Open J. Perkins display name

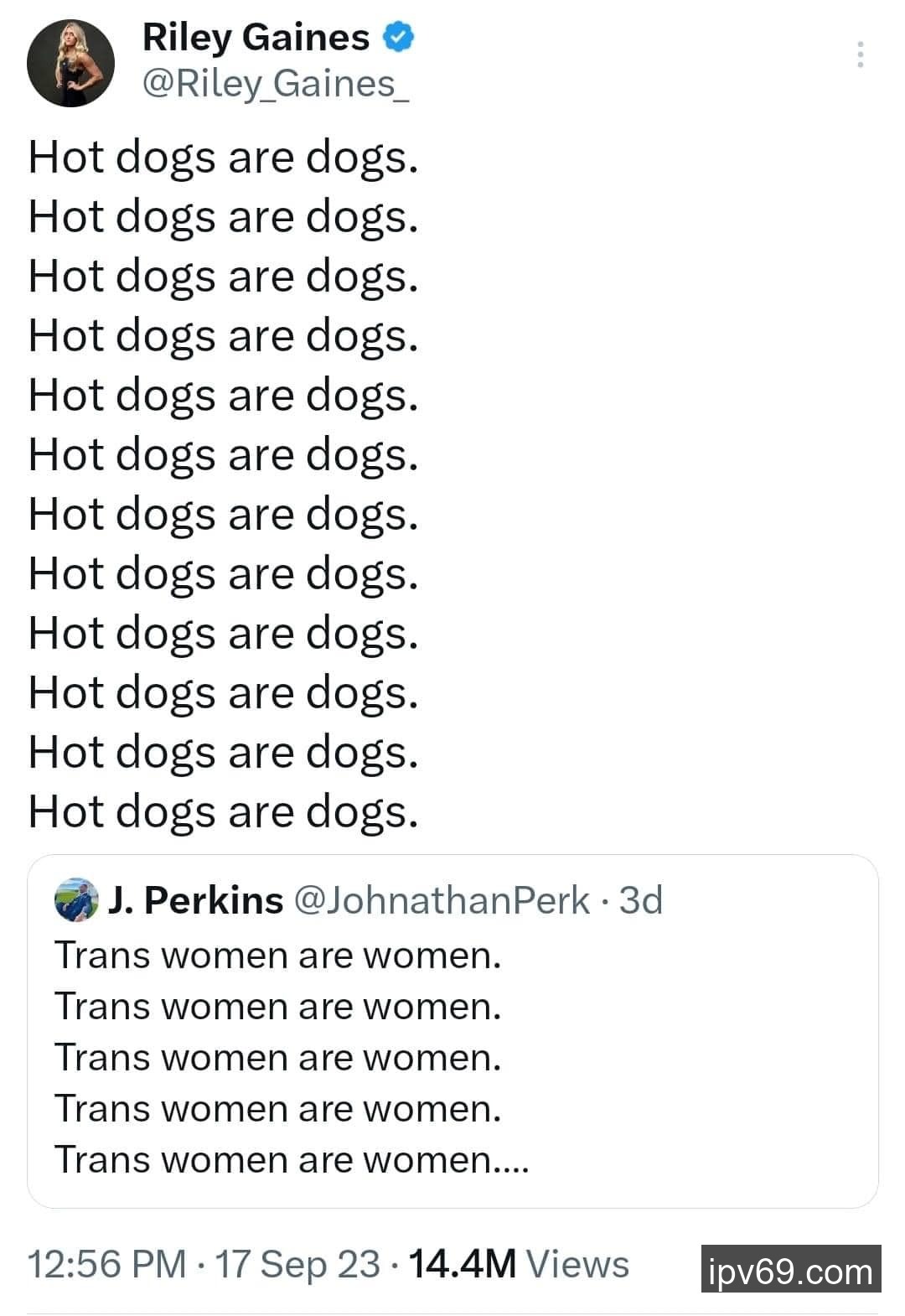click(x=196, y=900)
